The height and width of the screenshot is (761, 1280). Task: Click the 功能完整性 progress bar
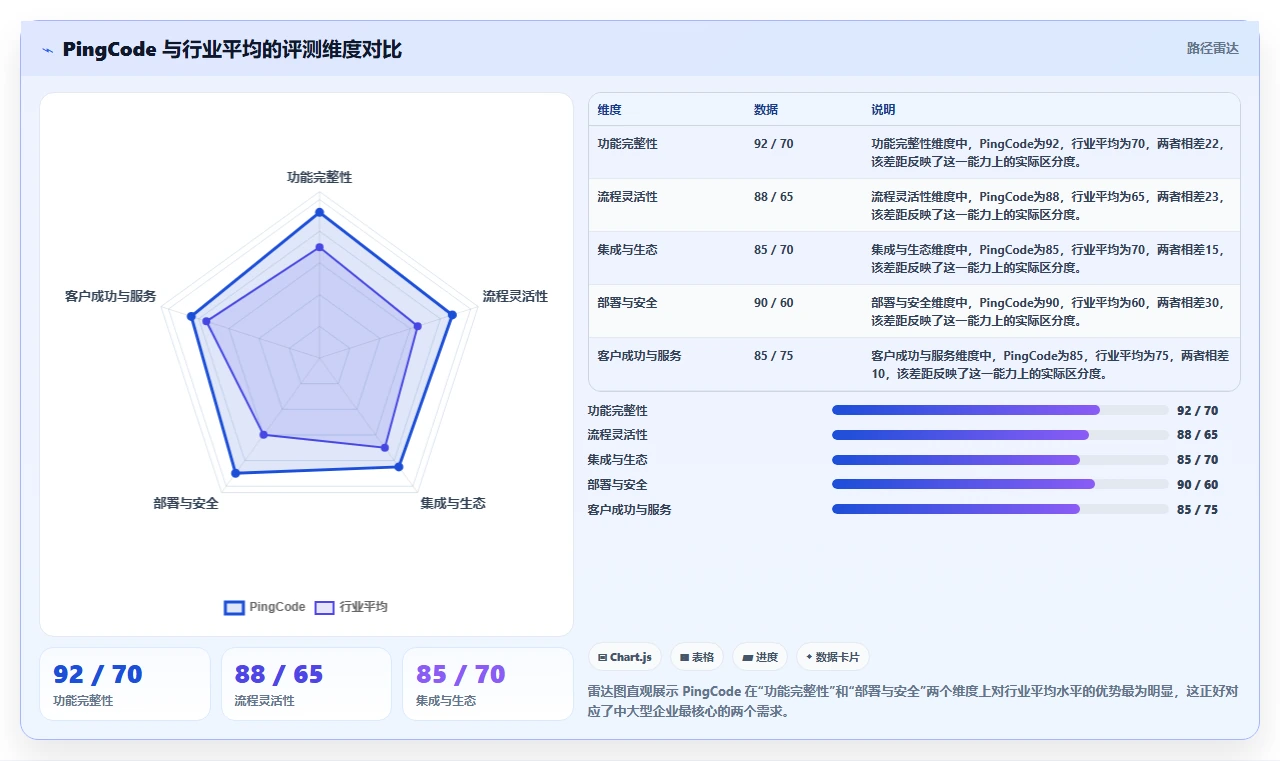(x=1000, y=410)
